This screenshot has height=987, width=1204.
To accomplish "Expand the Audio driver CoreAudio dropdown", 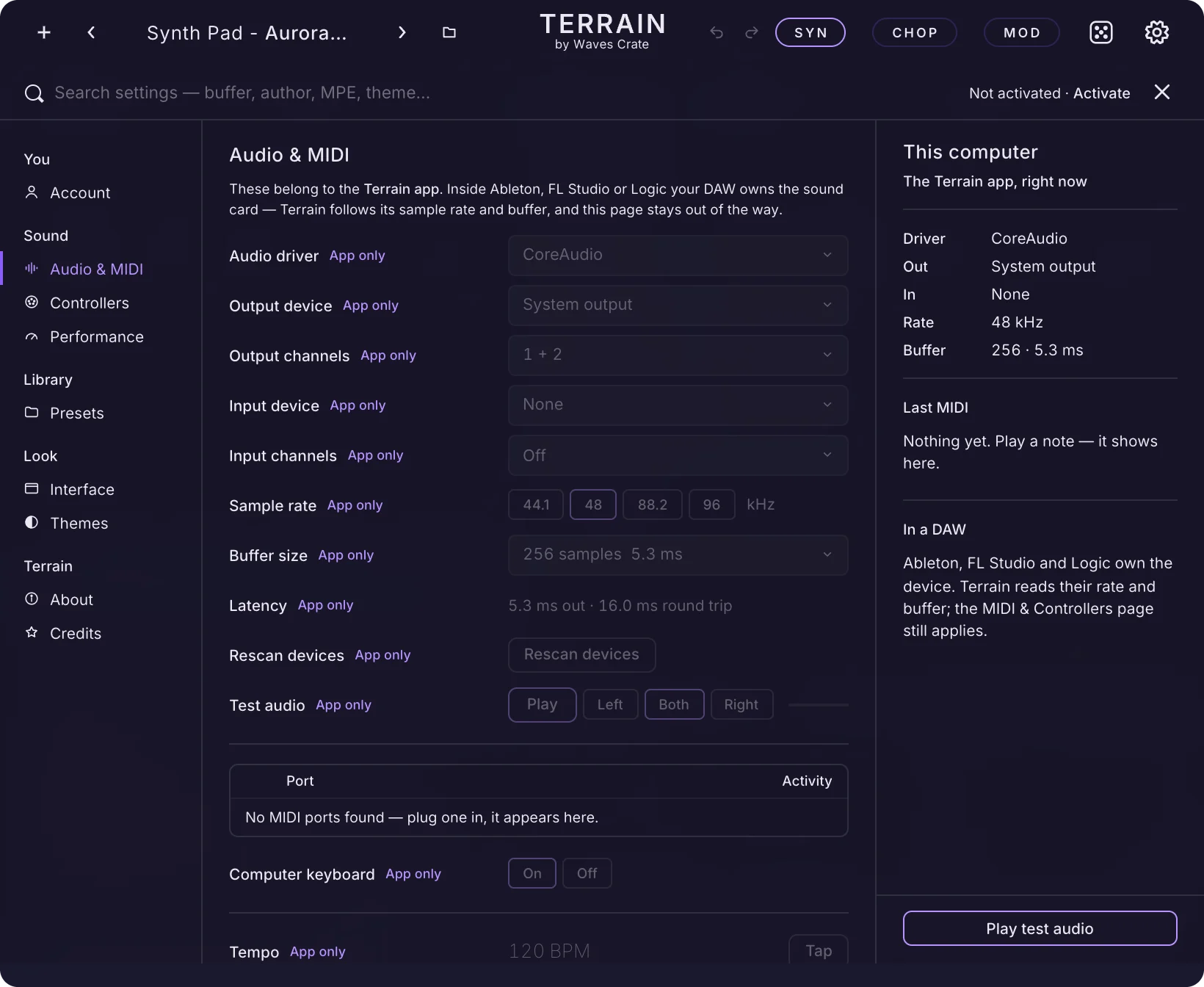I will coord(678,255).
